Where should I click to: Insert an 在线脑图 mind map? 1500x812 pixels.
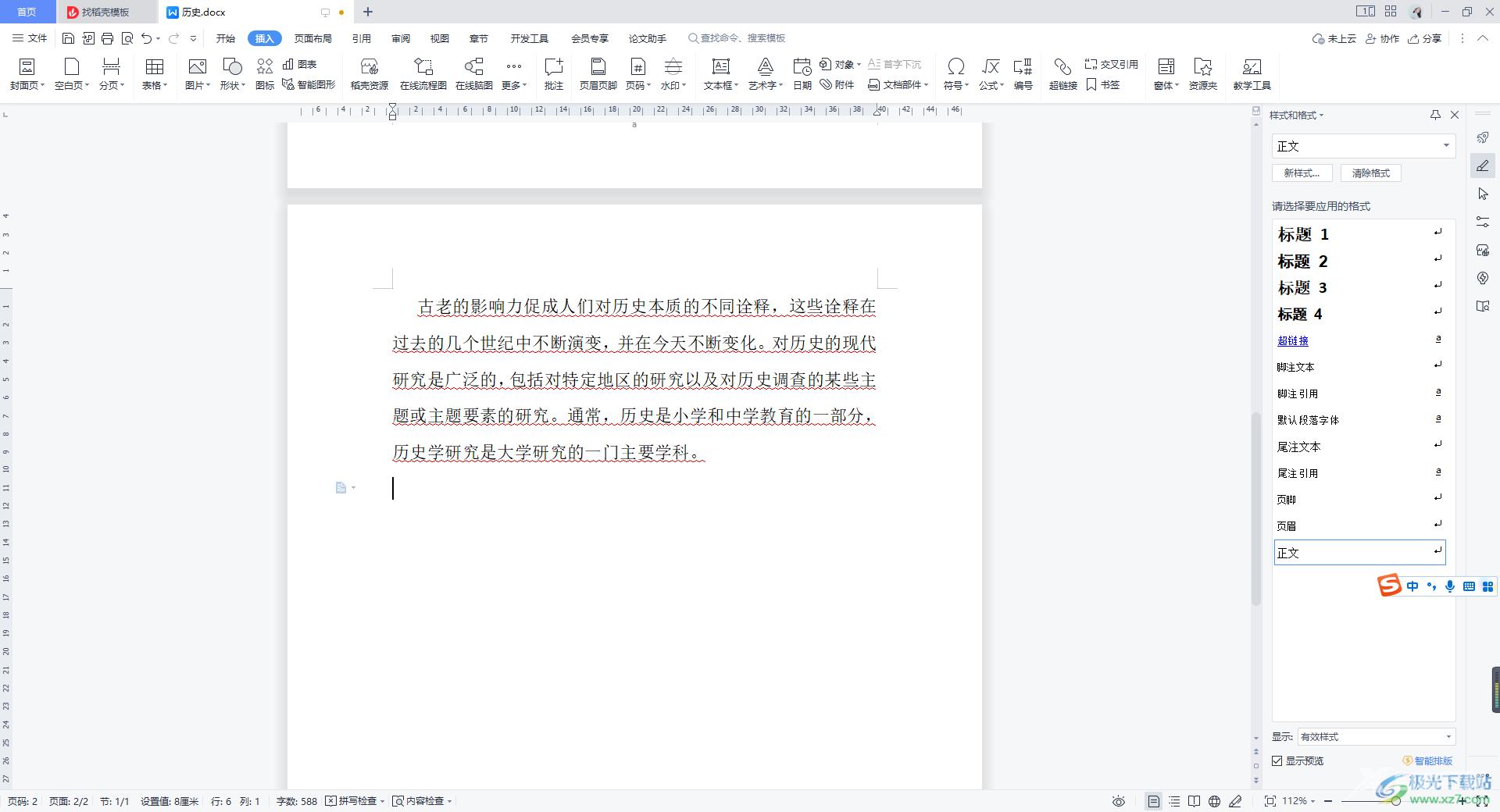pos(473,74)
